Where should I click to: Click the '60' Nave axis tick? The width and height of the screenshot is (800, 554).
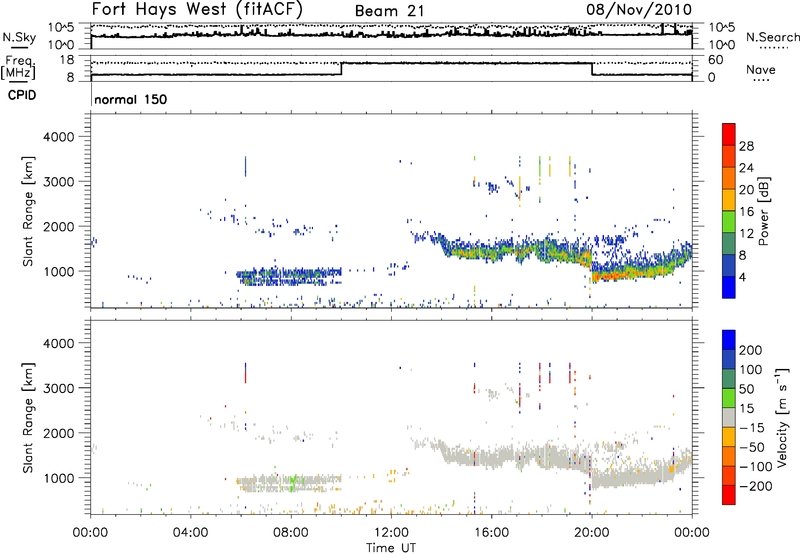coord(715,60)
